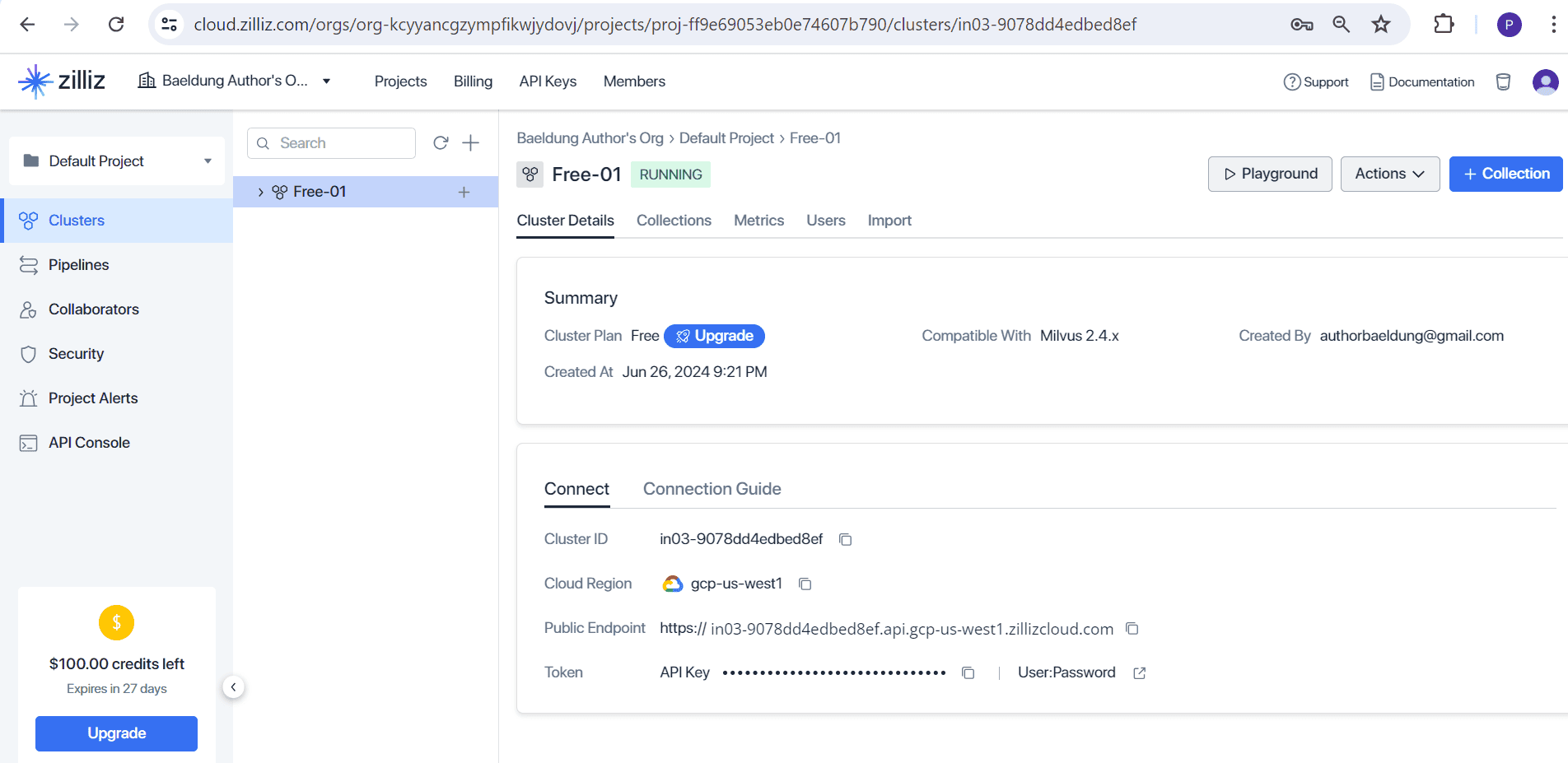This screenshot has width=1568, height=763.
Task: Copy the Public Endpoint URL
Action: 1132,629
